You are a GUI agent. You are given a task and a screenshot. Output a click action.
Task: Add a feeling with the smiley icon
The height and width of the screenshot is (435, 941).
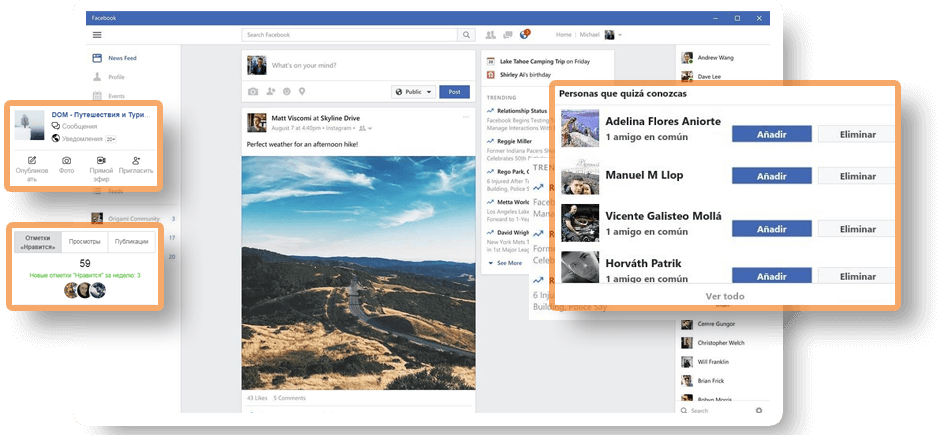point(287,92)
